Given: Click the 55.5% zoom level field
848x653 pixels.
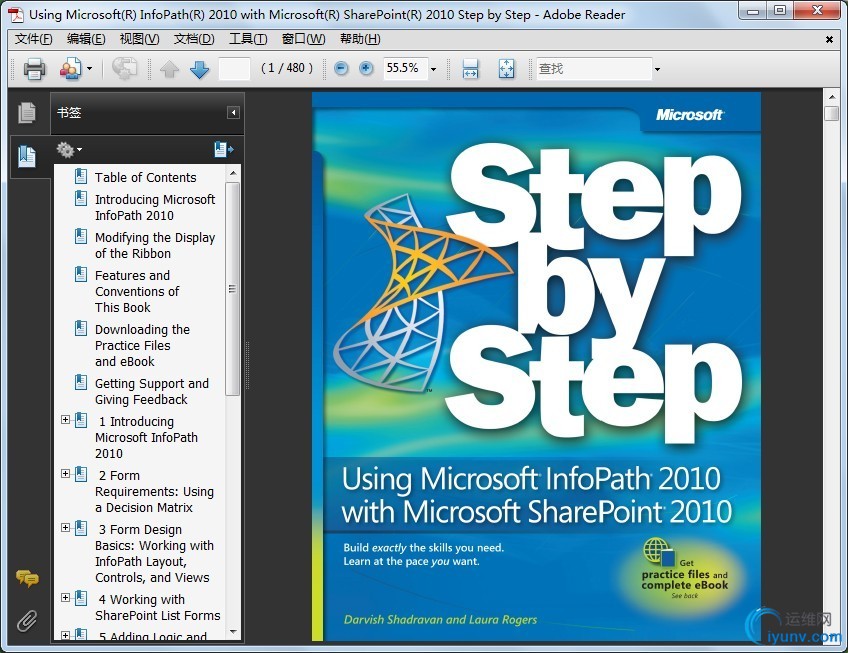Looking at the screenshot, I should point(406,68).
